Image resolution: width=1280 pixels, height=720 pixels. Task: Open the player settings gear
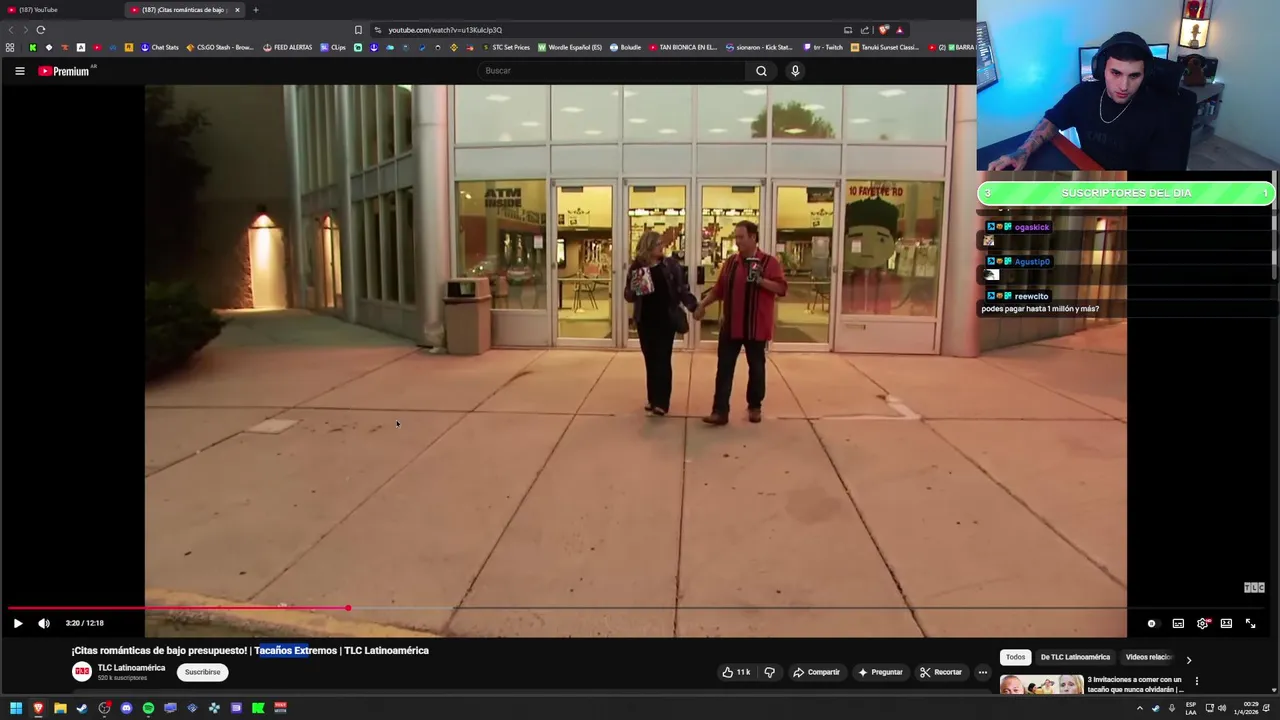click(1203, 623)
